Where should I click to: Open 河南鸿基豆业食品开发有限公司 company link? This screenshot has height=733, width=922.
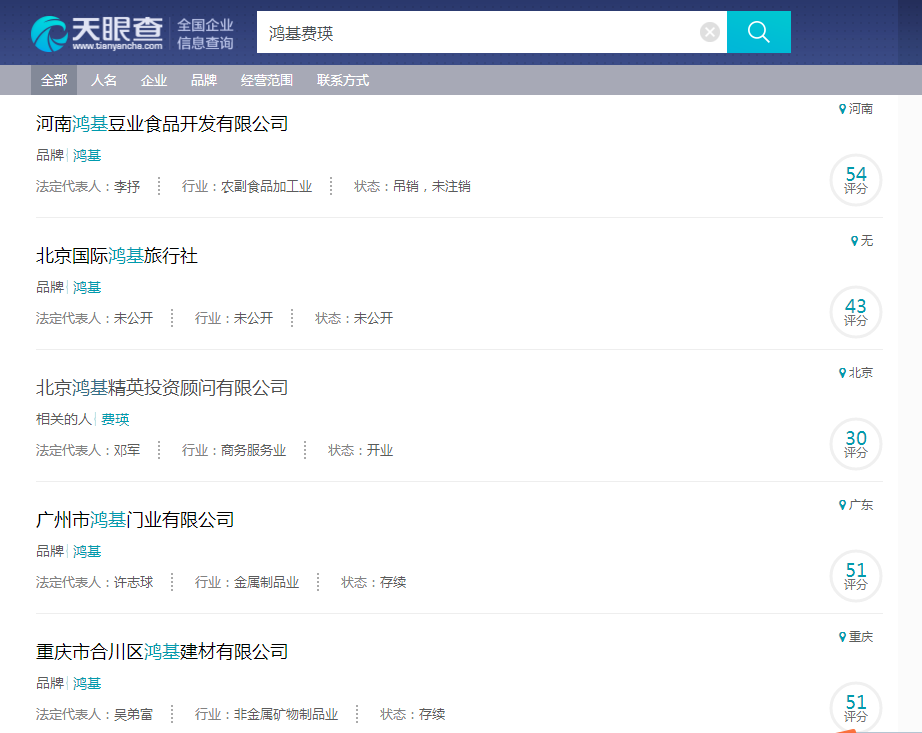162,124
